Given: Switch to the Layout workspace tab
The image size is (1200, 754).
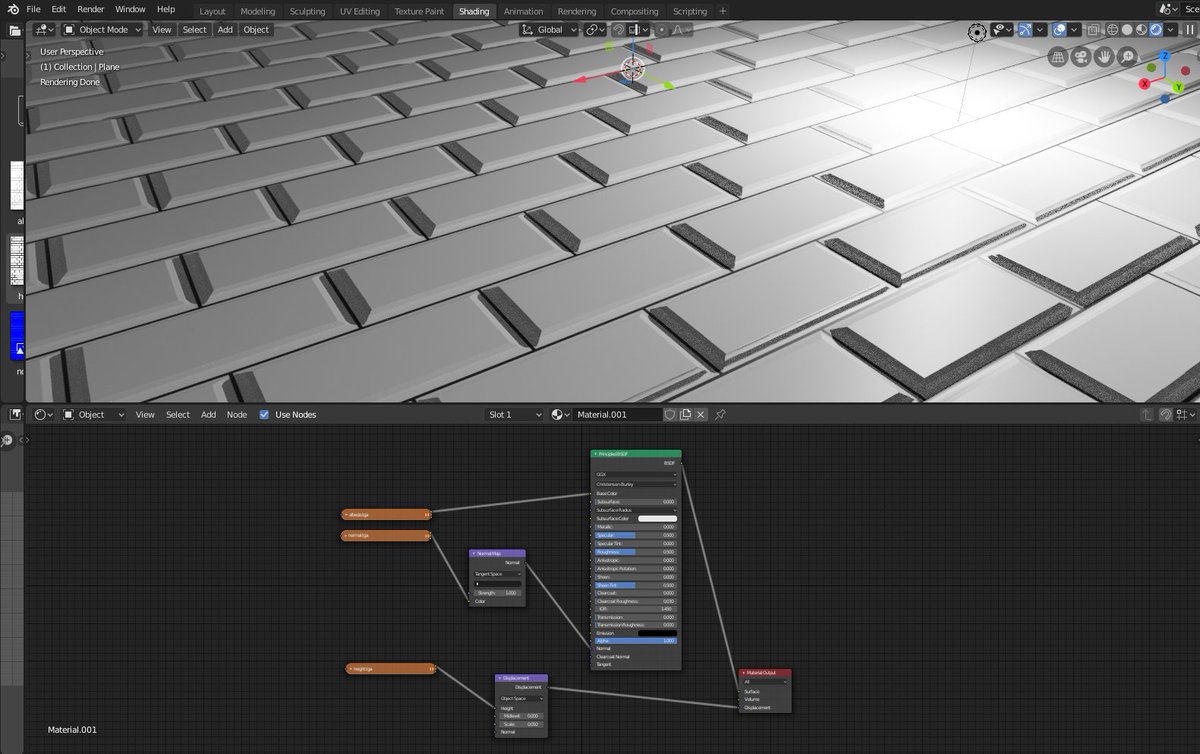Looking at the screenshot, I should [x=212, y=11].
